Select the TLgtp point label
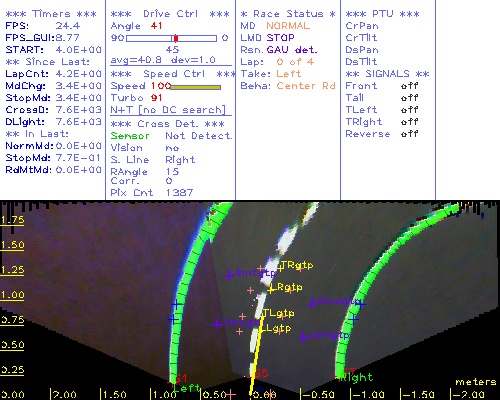The image size is (500, 400). [x=279, y=313]
